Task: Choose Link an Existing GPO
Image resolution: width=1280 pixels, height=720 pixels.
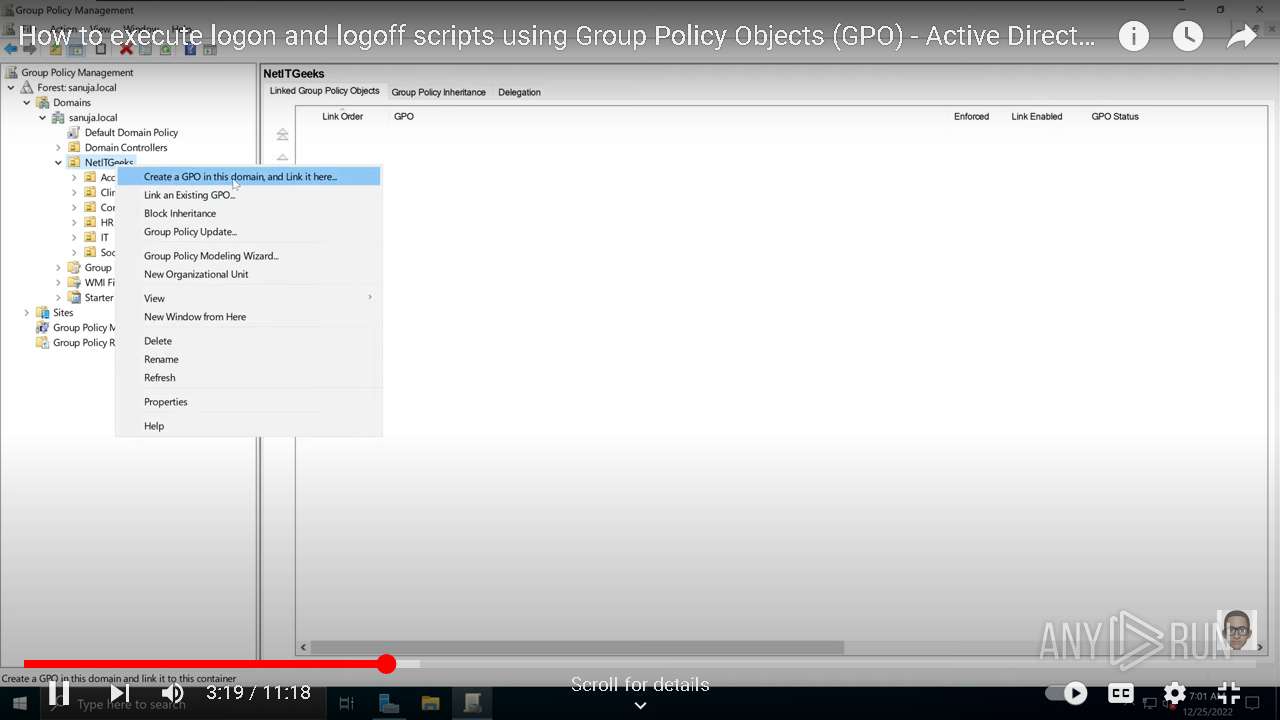Action: [249, 195]
